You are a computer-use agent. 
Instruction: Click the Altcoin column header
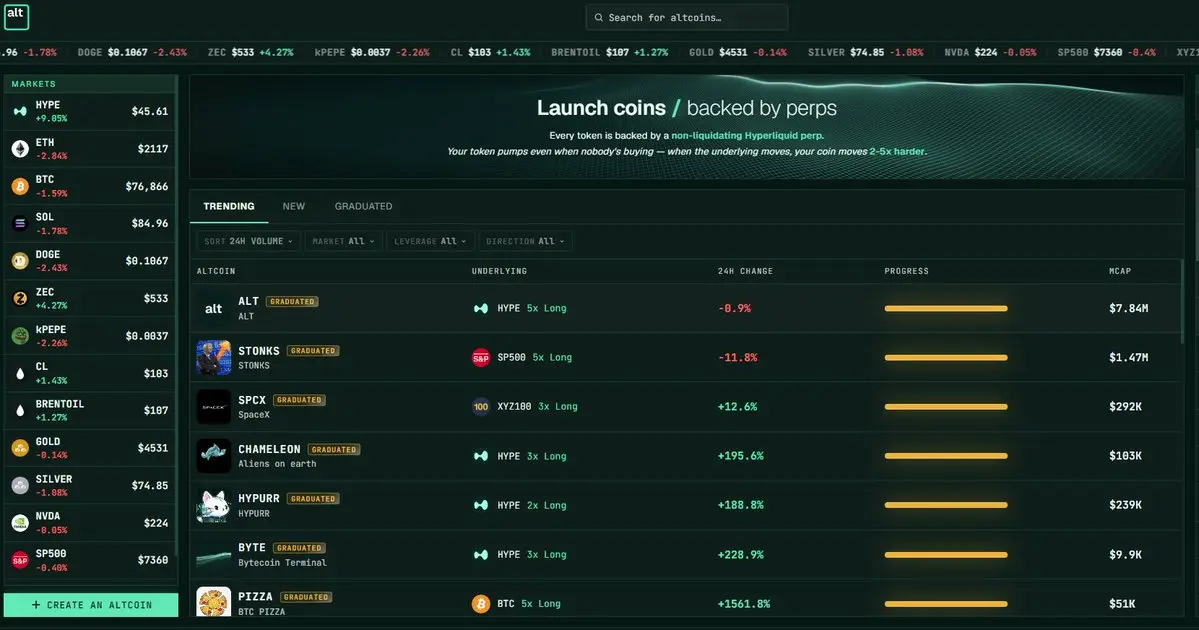[x=216, y=271]
